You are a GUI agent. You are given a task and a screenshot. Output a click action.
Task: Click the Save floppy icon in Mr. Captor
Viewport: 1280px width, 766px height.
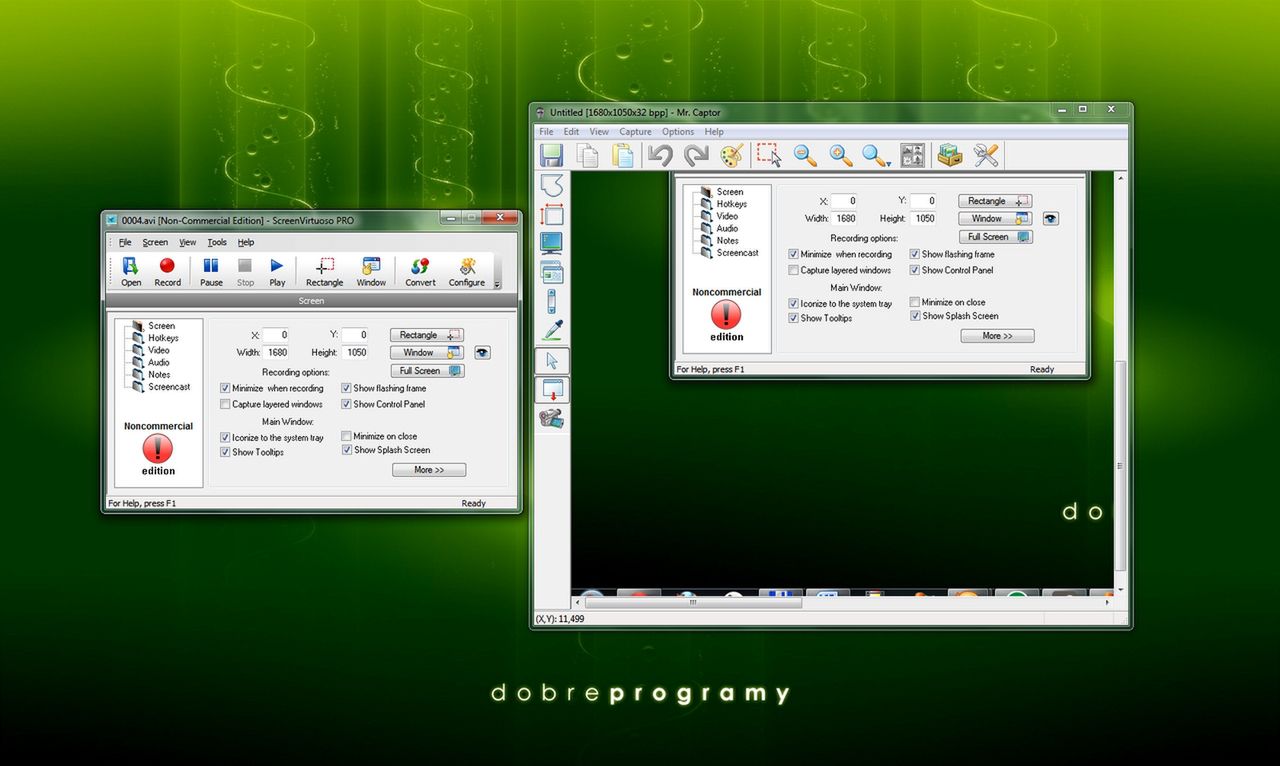[x=551, y=155]
